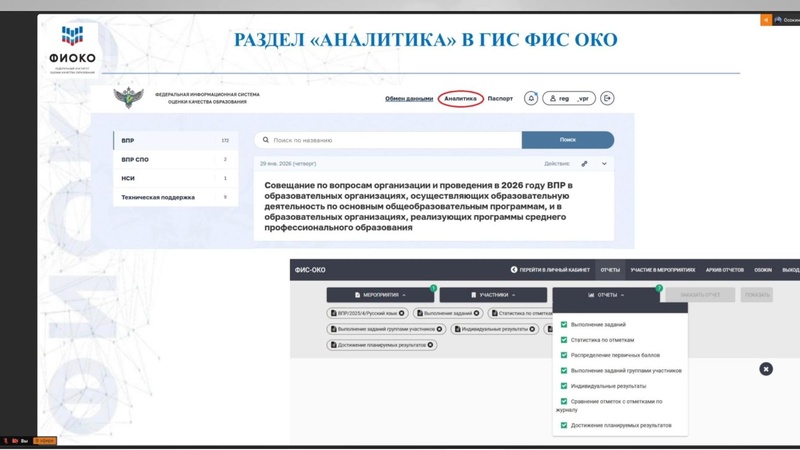Click back-arrow icon before Перейти в личный кабинет

point(514,269)
